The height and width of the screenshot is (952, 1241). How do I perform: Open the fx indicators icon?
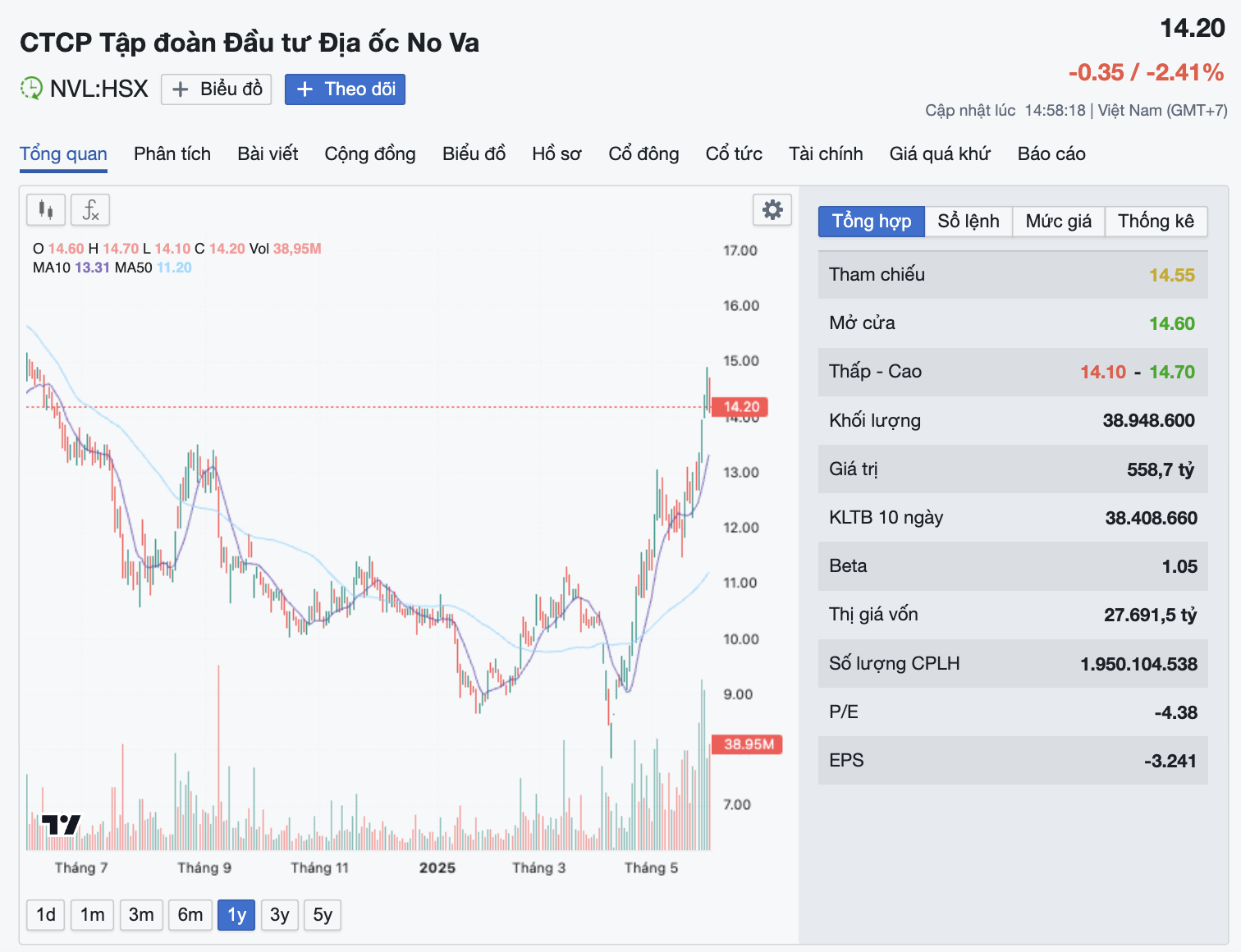(90, 210)
